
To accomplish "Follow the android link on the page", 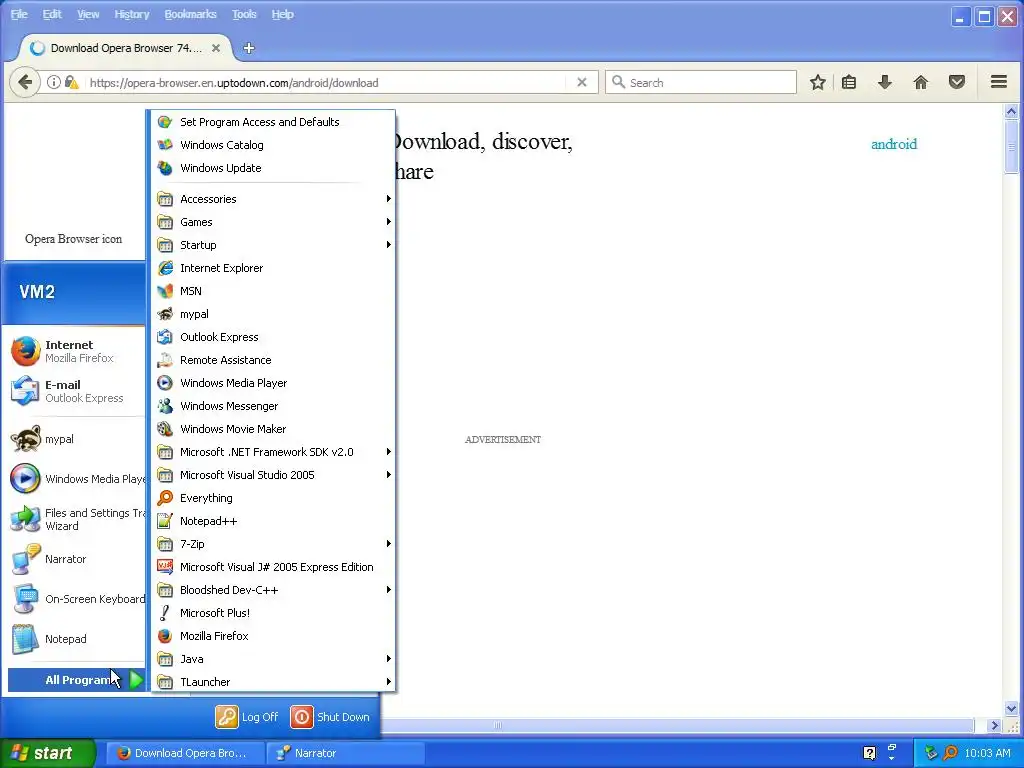I will [893, 144].
